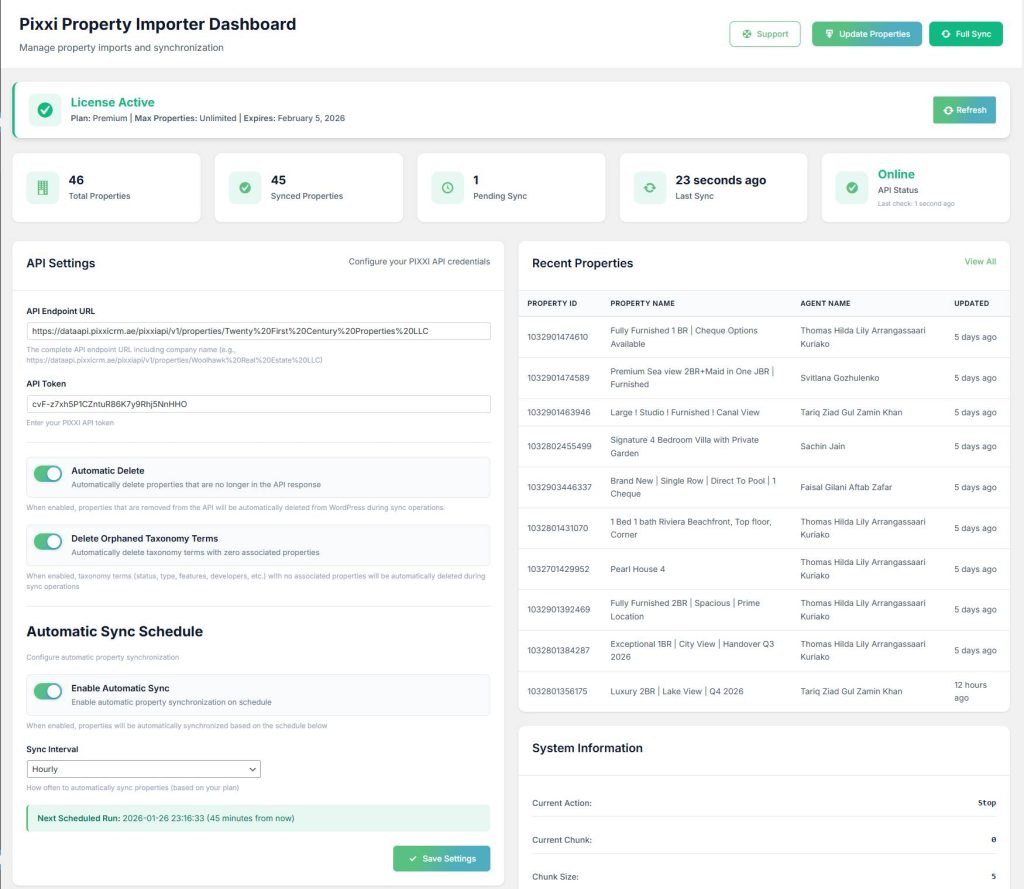Click the API Status online icon
The height and width of the screenshot is (889, 1024).
click(852, 187)
